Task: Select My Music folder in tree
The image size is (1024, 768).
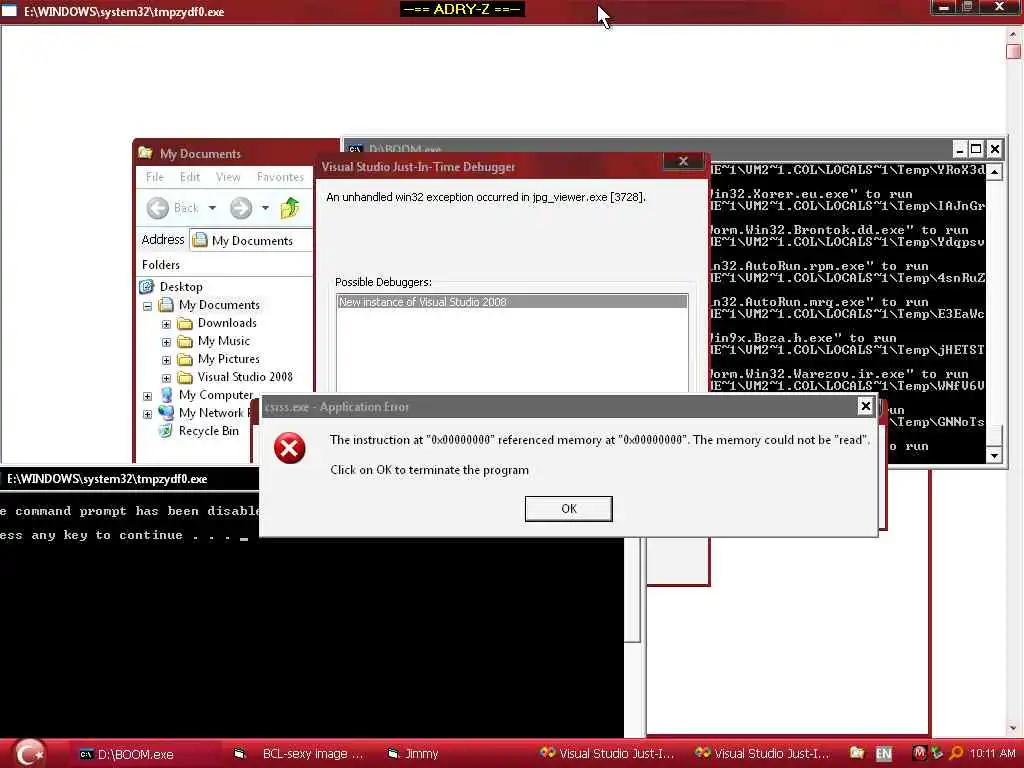Action: click(x=223, y=341)
